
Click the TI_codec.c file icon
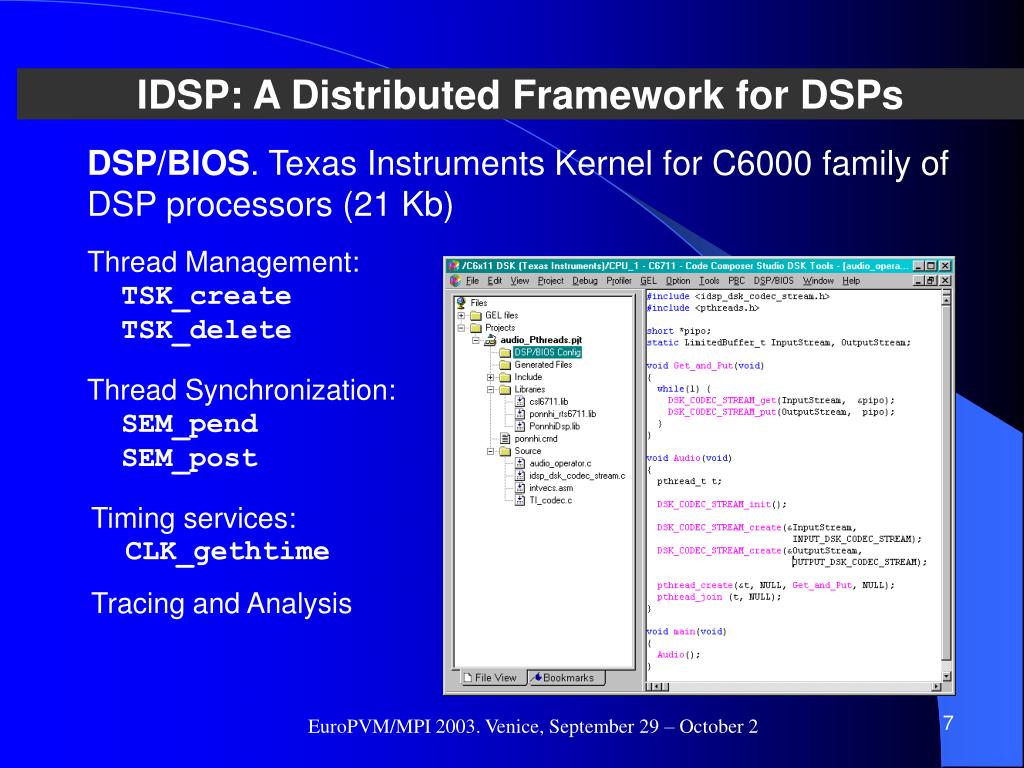[520, 500]
